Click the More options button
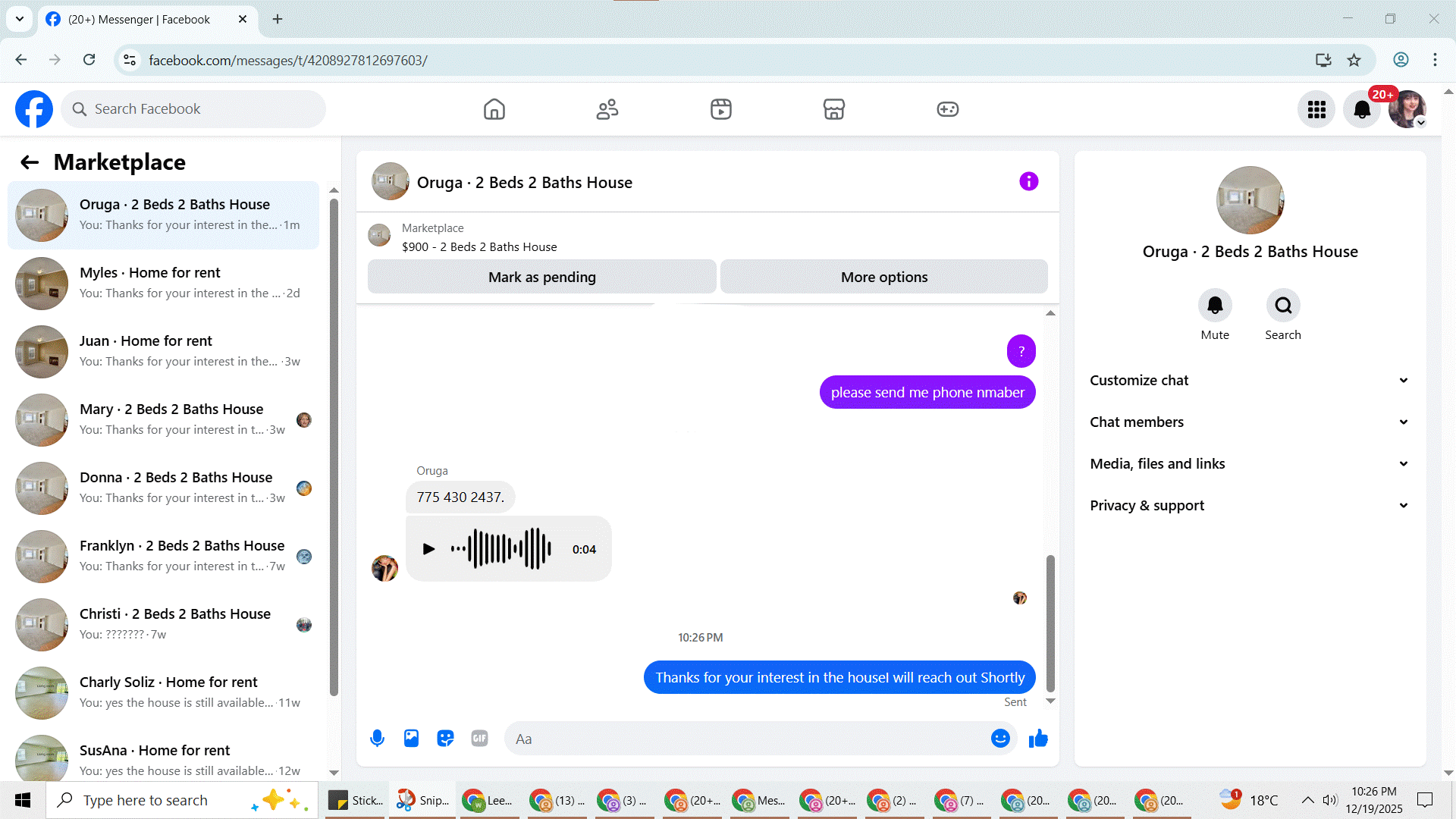Viewport: 1456px width, 819px height. point(883,278)
